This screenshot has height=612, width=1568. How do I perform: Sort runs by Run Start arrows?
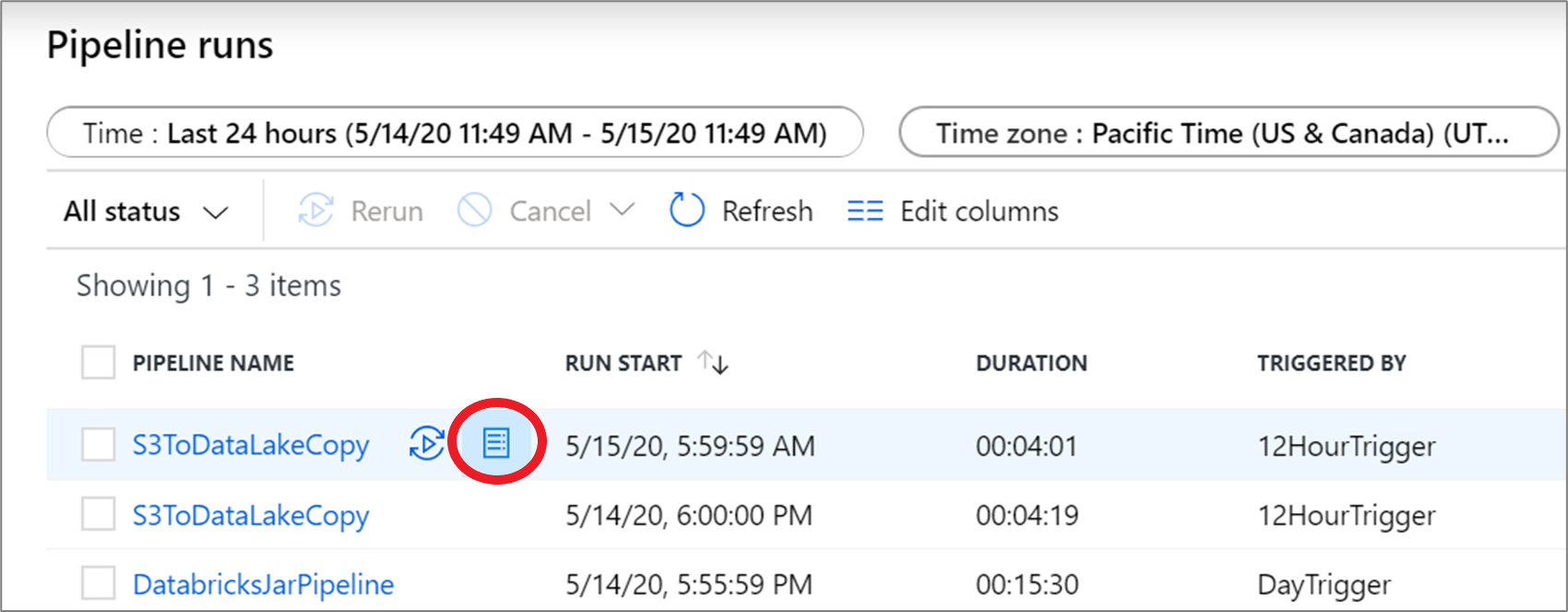coord(713,363)
